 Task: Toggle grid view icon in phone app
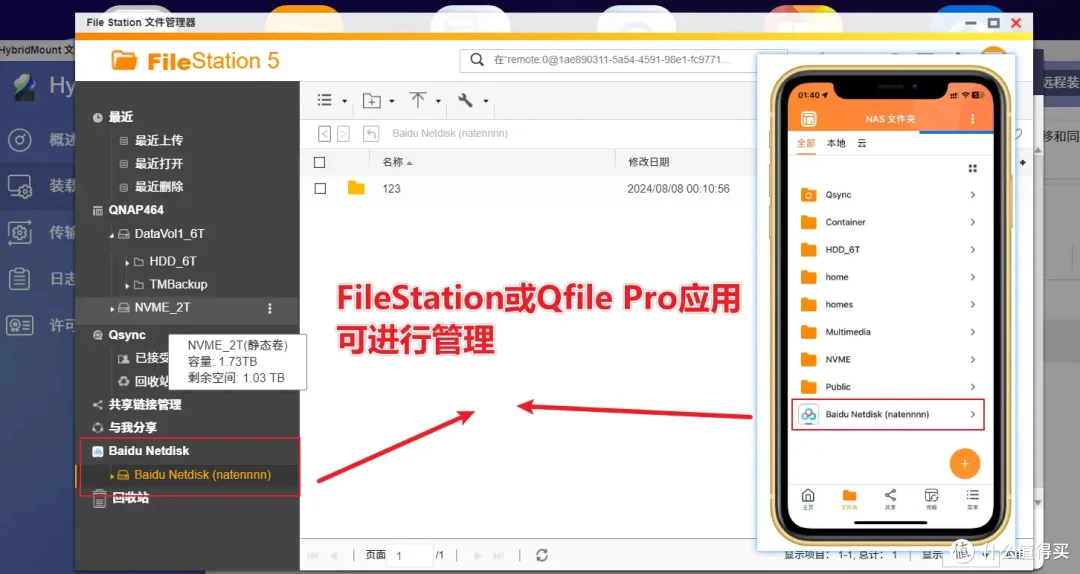[x=973, y=169]
